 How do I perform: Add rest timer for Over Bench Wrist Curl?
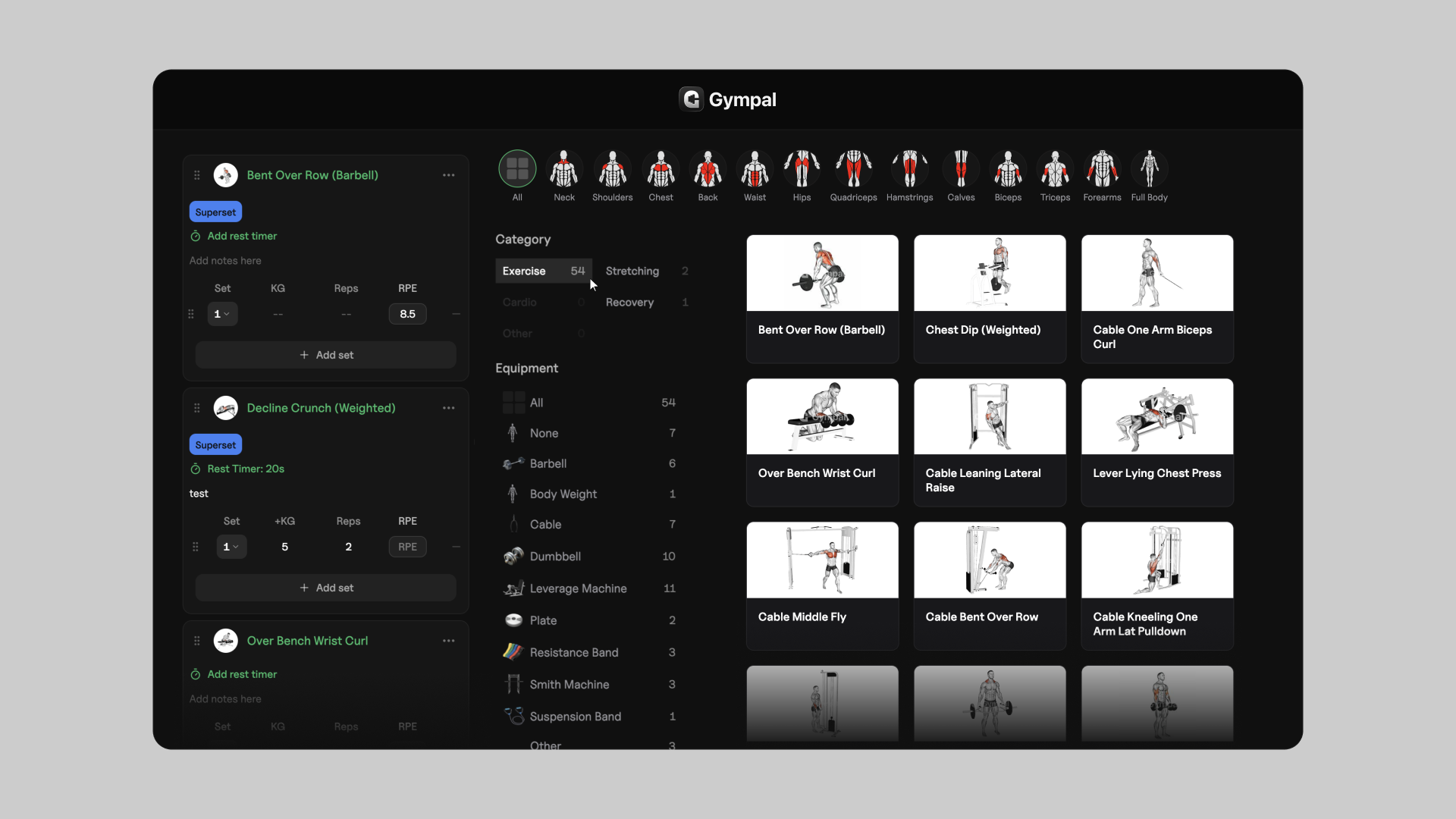coord(234,674)
